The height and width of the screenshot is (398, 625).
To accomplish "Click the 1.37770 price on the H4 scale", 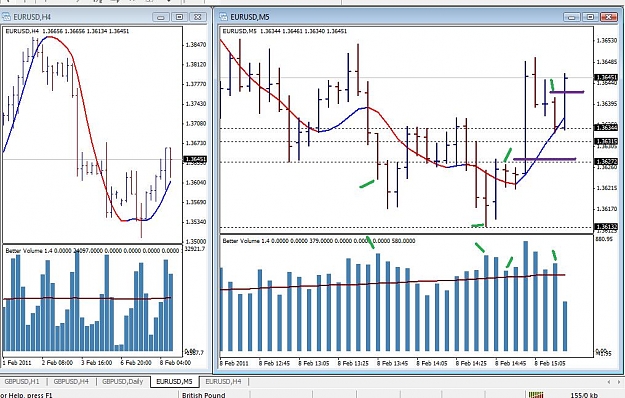I will 196,84.
